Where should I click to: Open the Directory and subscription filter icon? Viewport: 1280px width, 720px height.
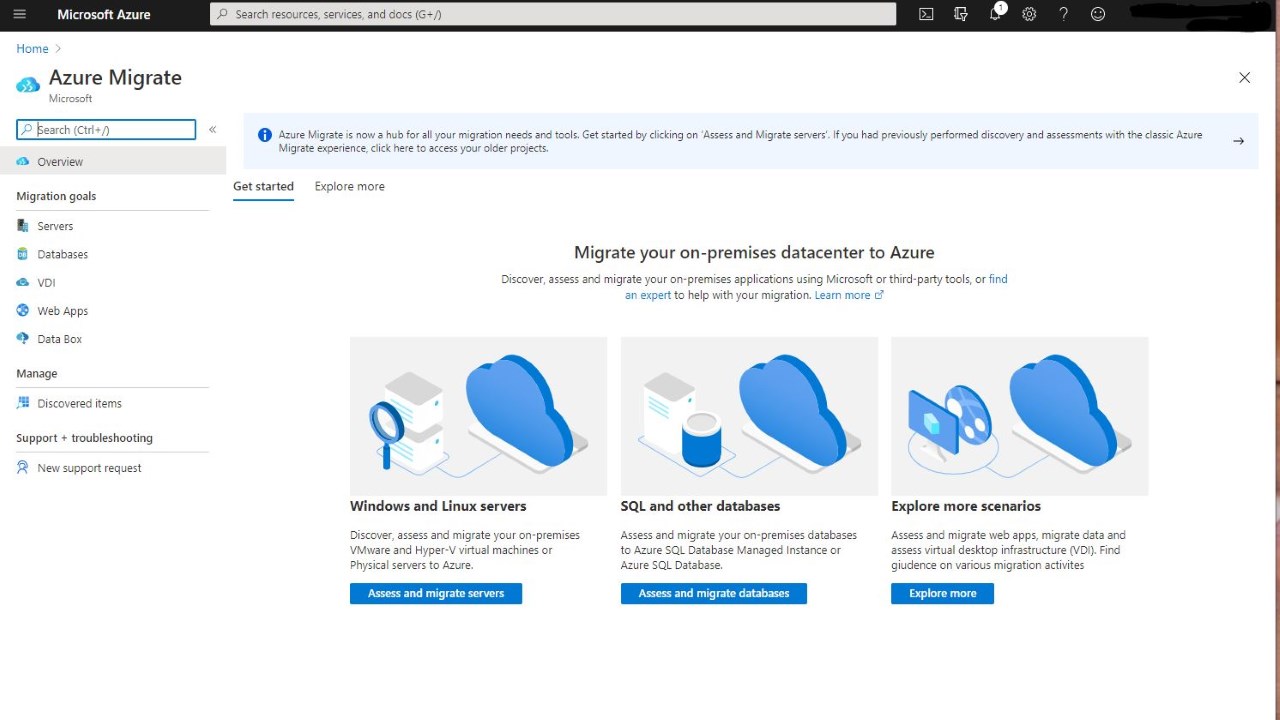(x=961, y=14)
